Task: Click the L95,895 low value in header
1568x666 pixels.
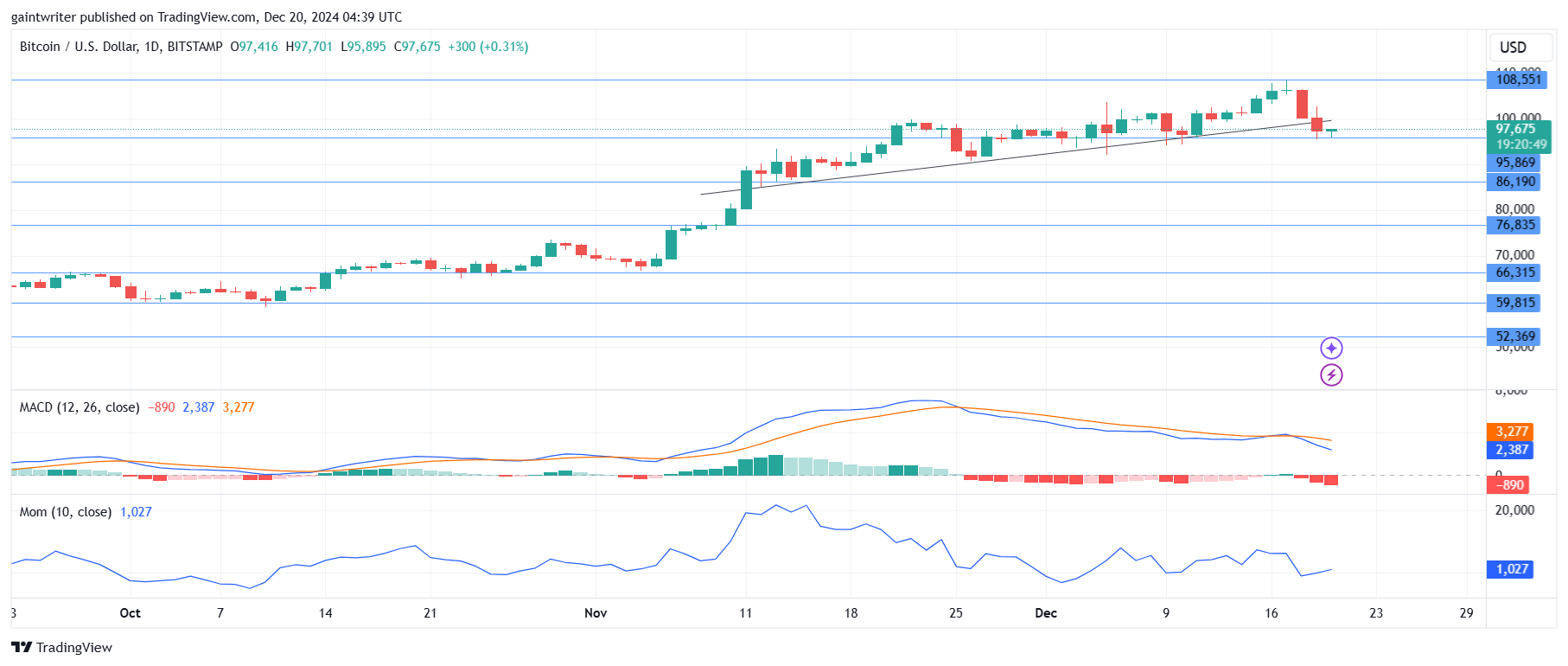Action: tap(363, 47)
